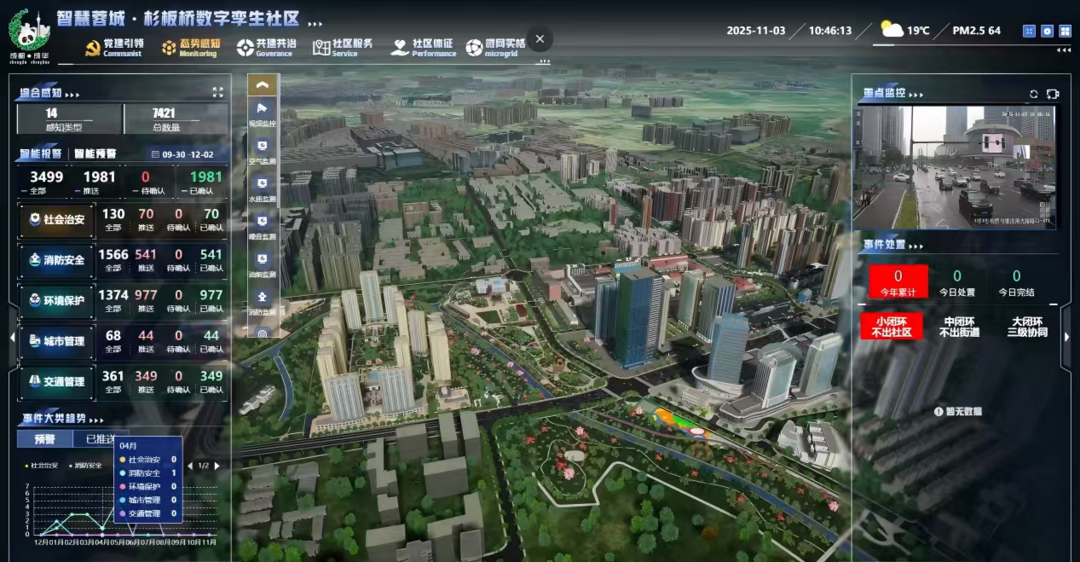Click the settings gear icon in header
This screenshot has width=1080, height=562.
(x=1047, y=31)
